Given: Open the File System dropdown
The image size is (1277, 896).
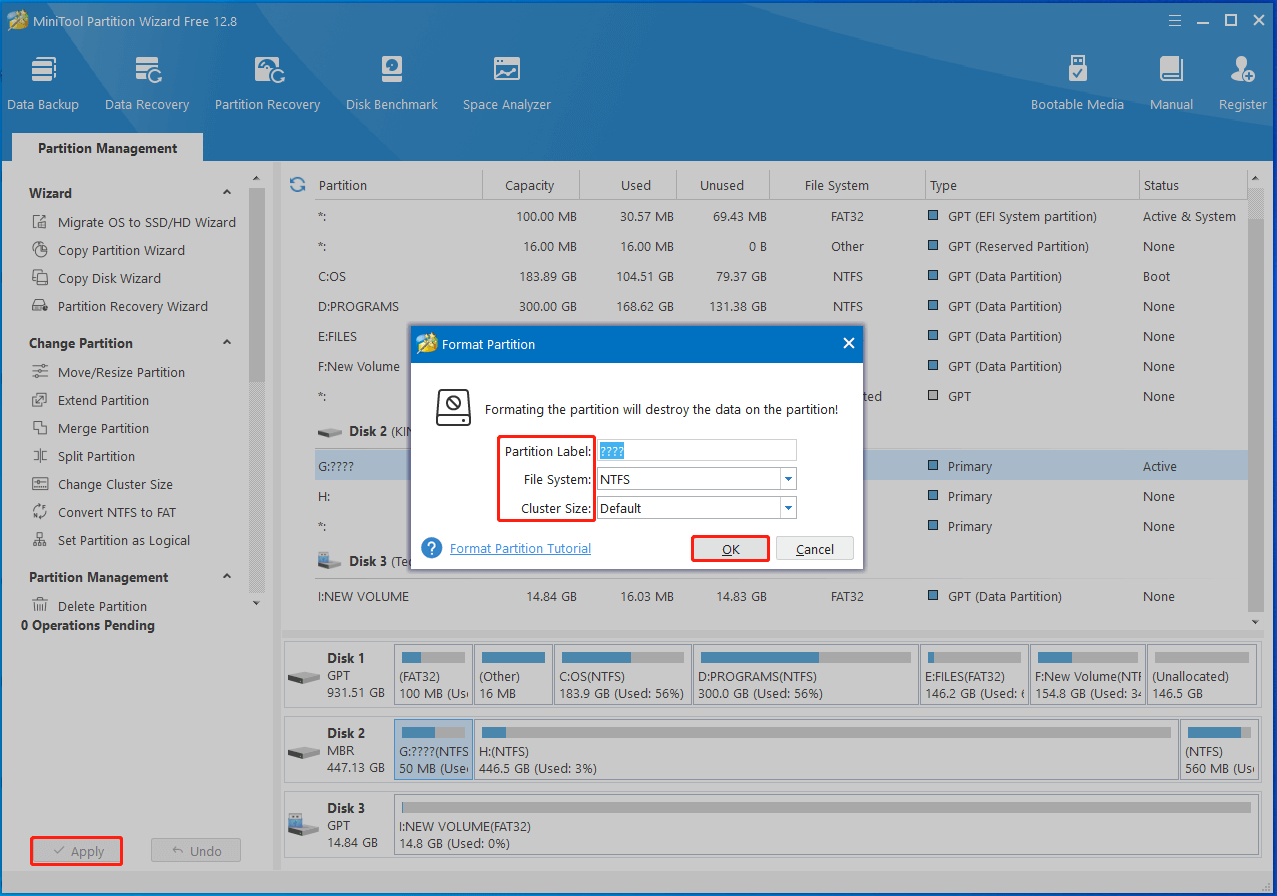Looking at the screenshot, I should click(x=788, y=479).
